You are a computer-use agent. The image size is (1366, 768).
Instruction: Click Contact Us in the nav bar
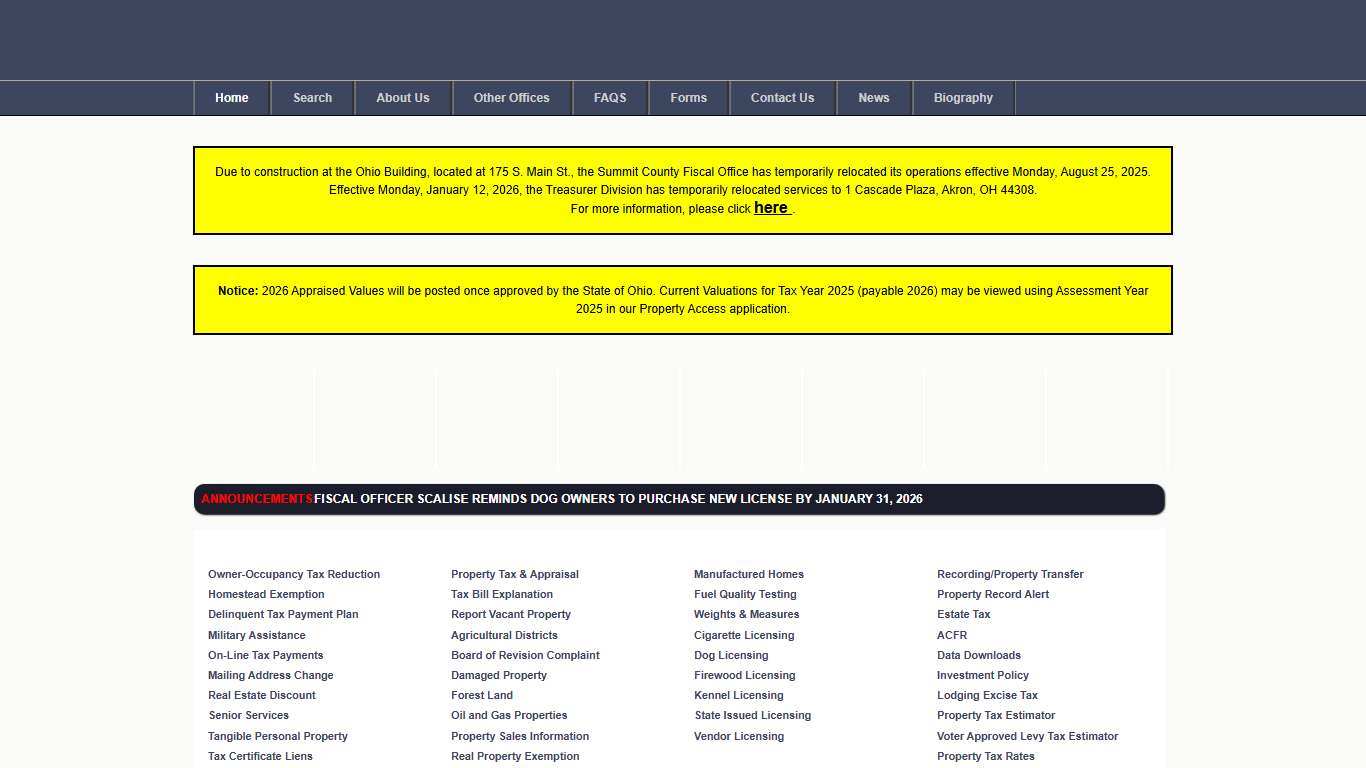click(x=782, y=98)
